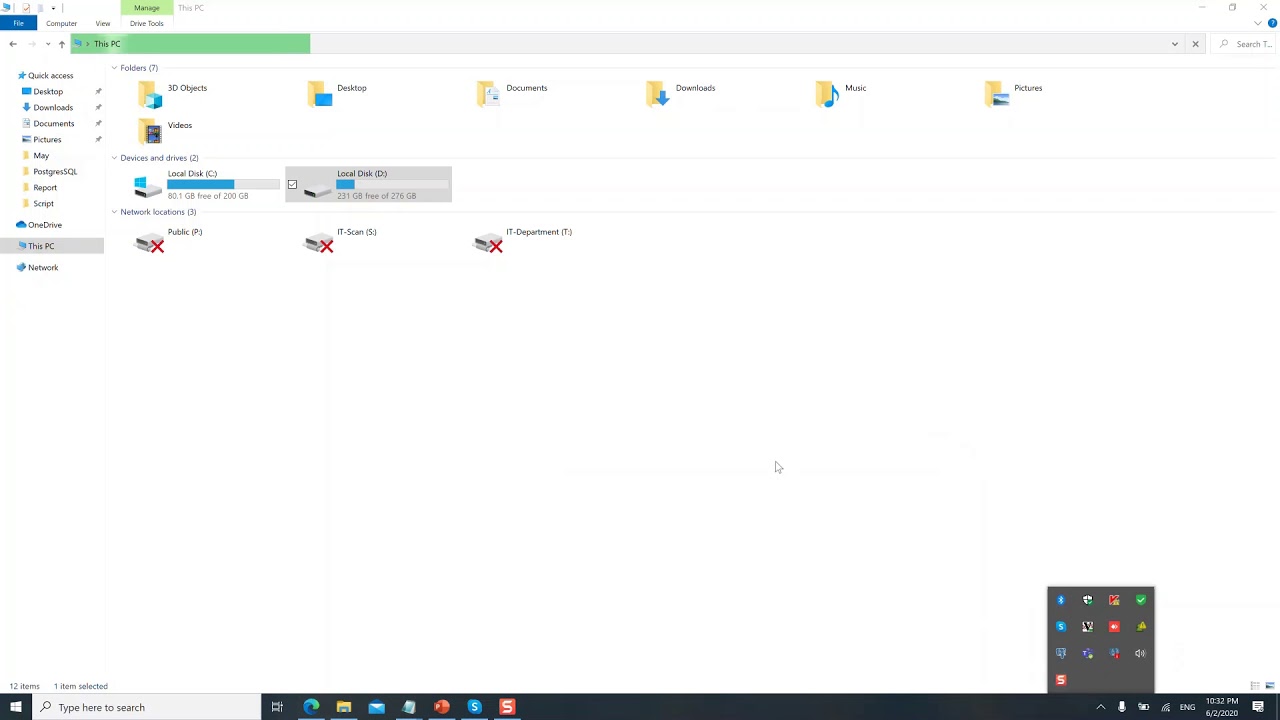Expand the ribbon with the chevron
This screenshot has height=720, width=1280.
[1259, 23]
